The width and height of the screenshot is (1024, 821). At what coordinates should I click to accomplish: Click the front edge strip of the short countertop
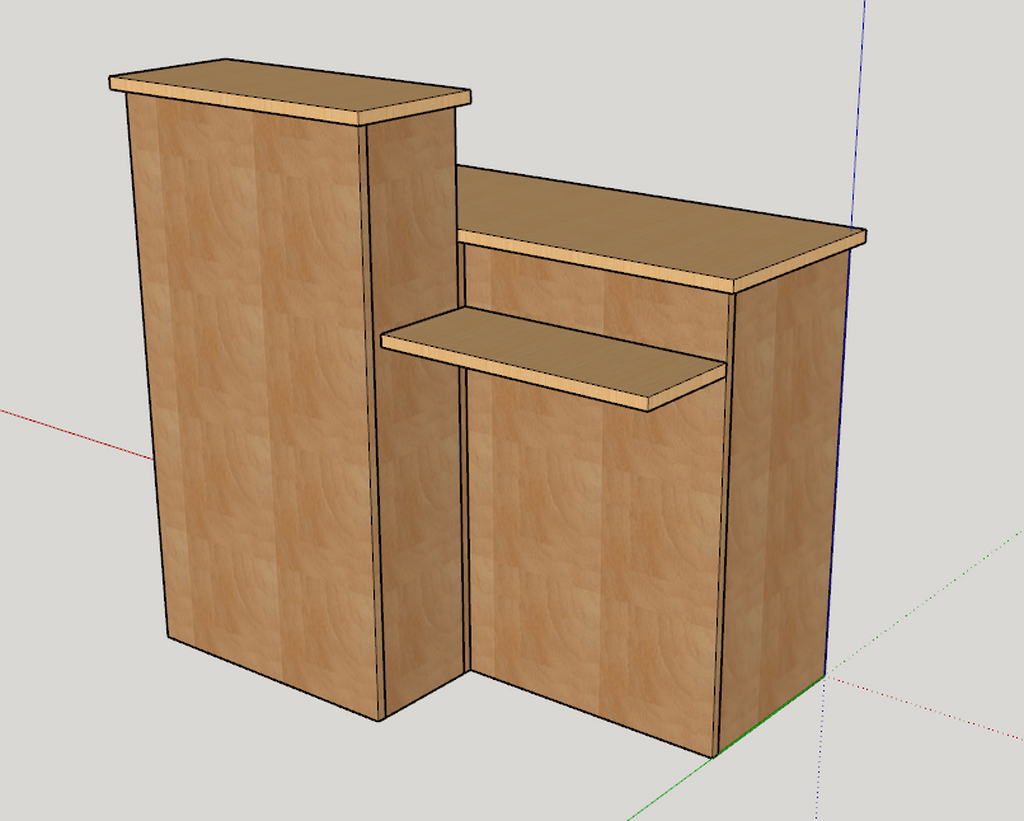(x=595, y=263)
